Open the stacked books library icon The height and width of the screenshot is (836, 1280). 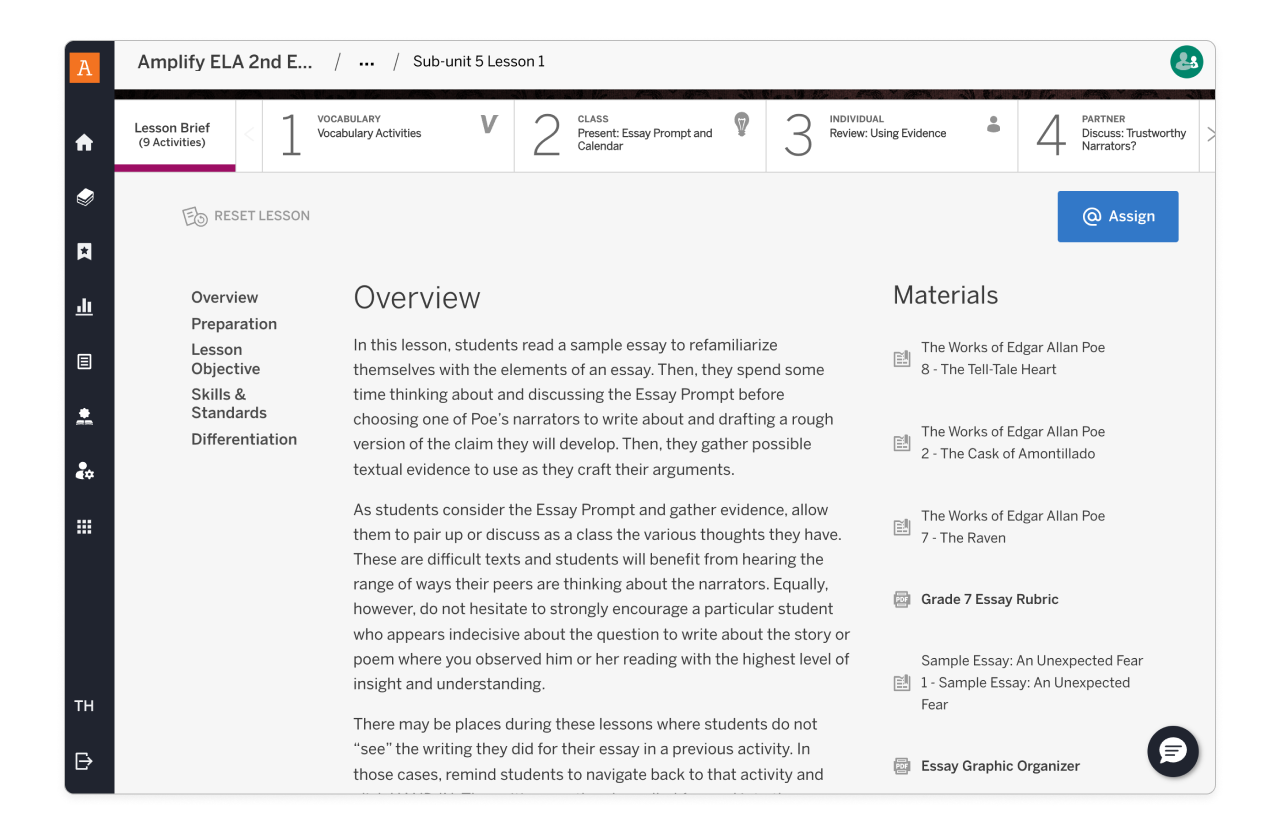85,196
